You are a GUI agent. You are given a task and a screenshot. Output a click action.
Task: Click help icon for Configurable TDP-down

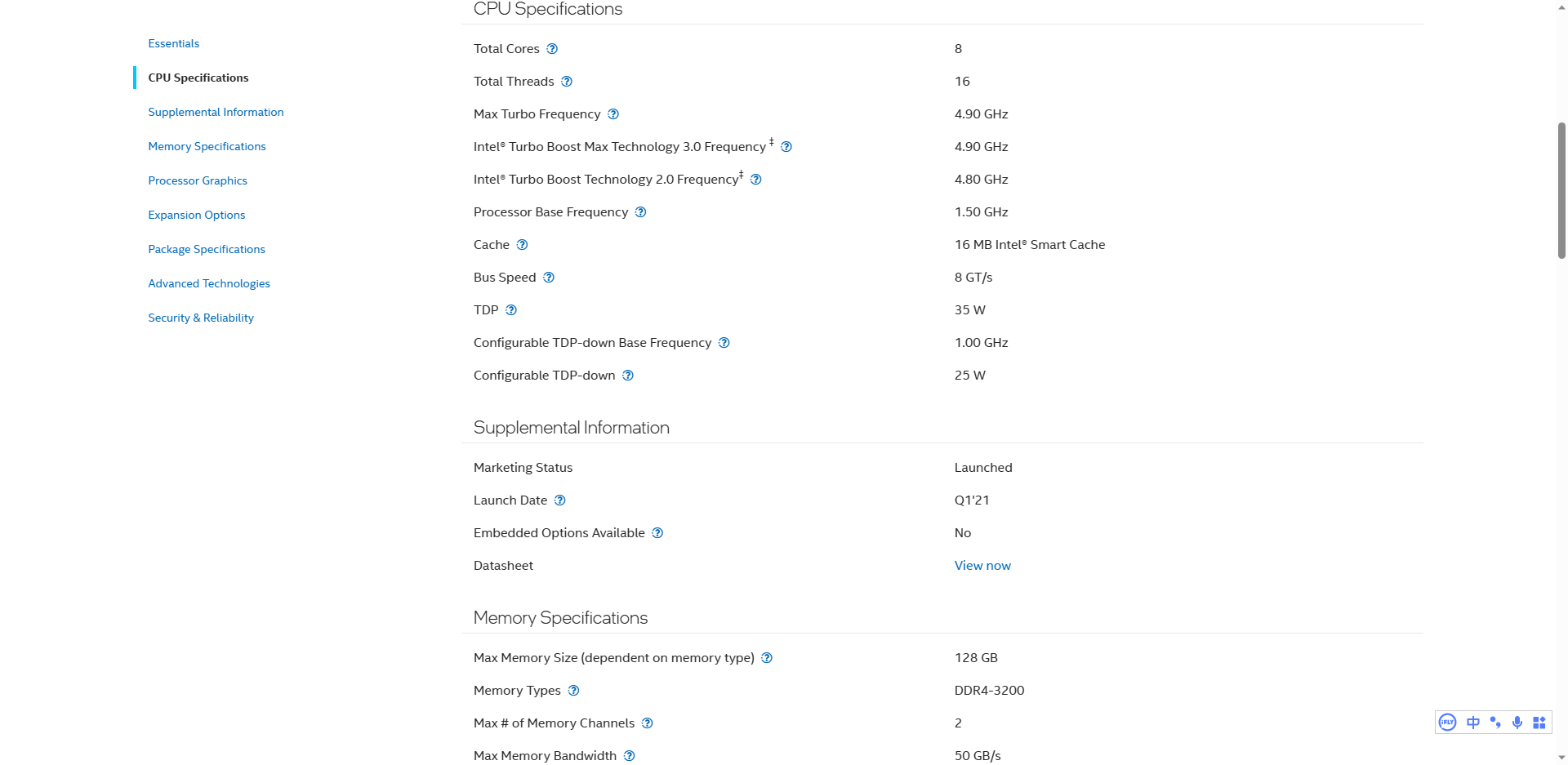coord(628,376)
